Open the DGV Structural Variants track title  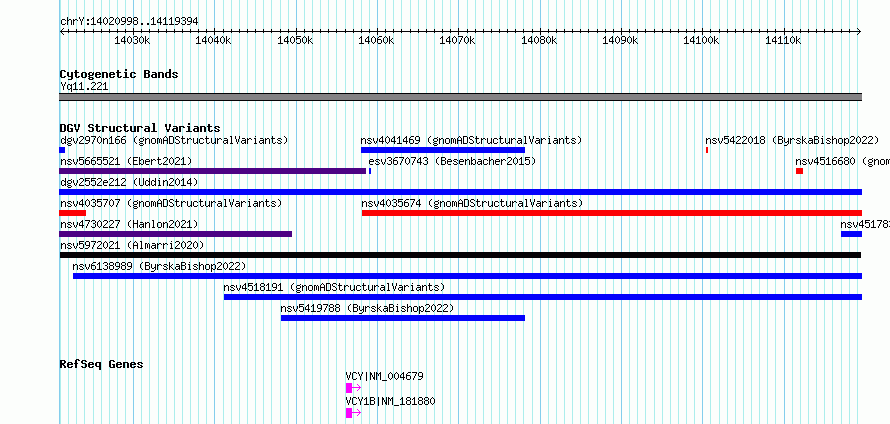coord(140,128)
